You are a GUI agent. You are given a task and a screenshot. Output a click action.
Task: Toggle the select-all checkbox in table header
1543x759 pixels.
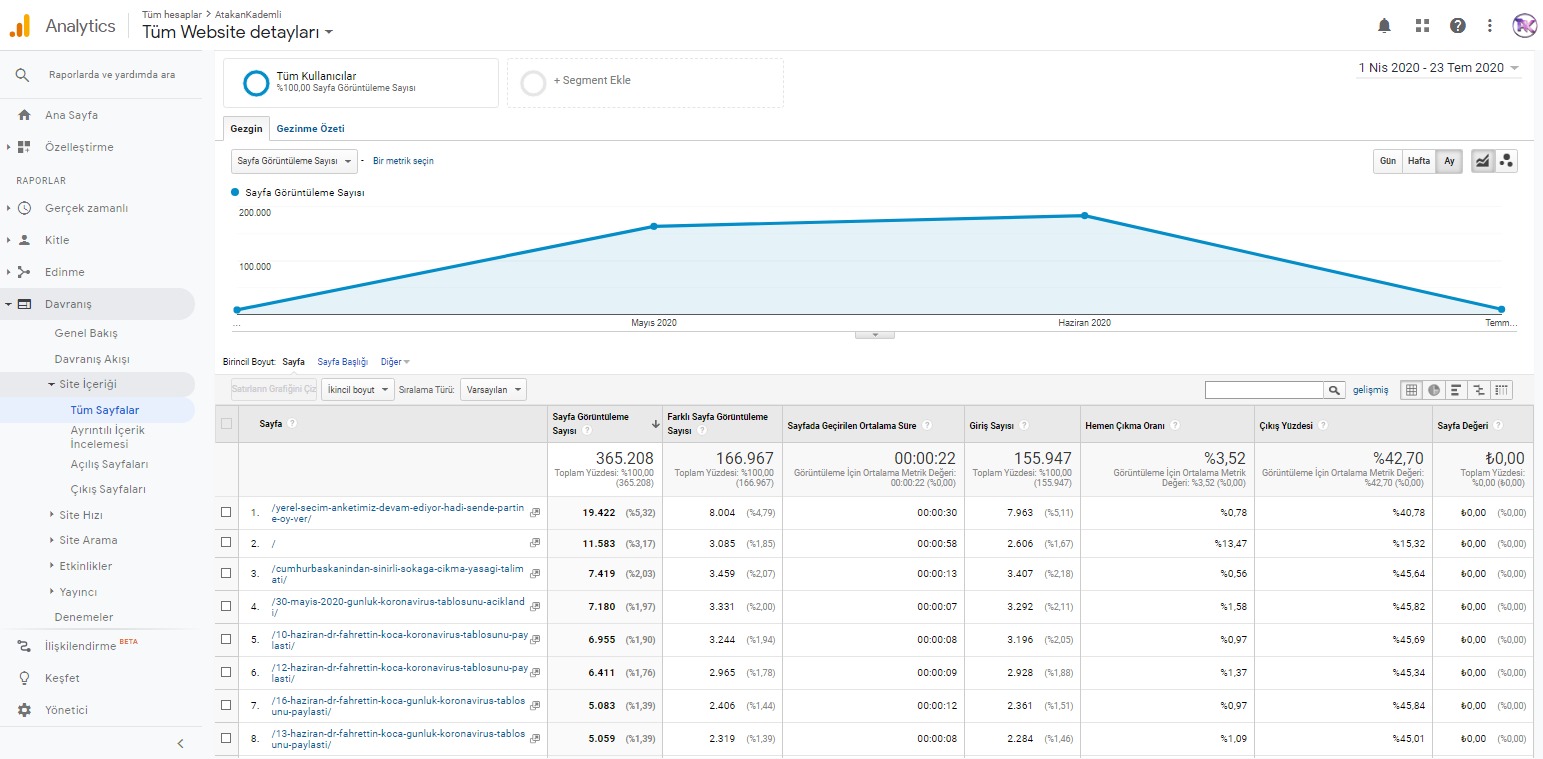226,424
